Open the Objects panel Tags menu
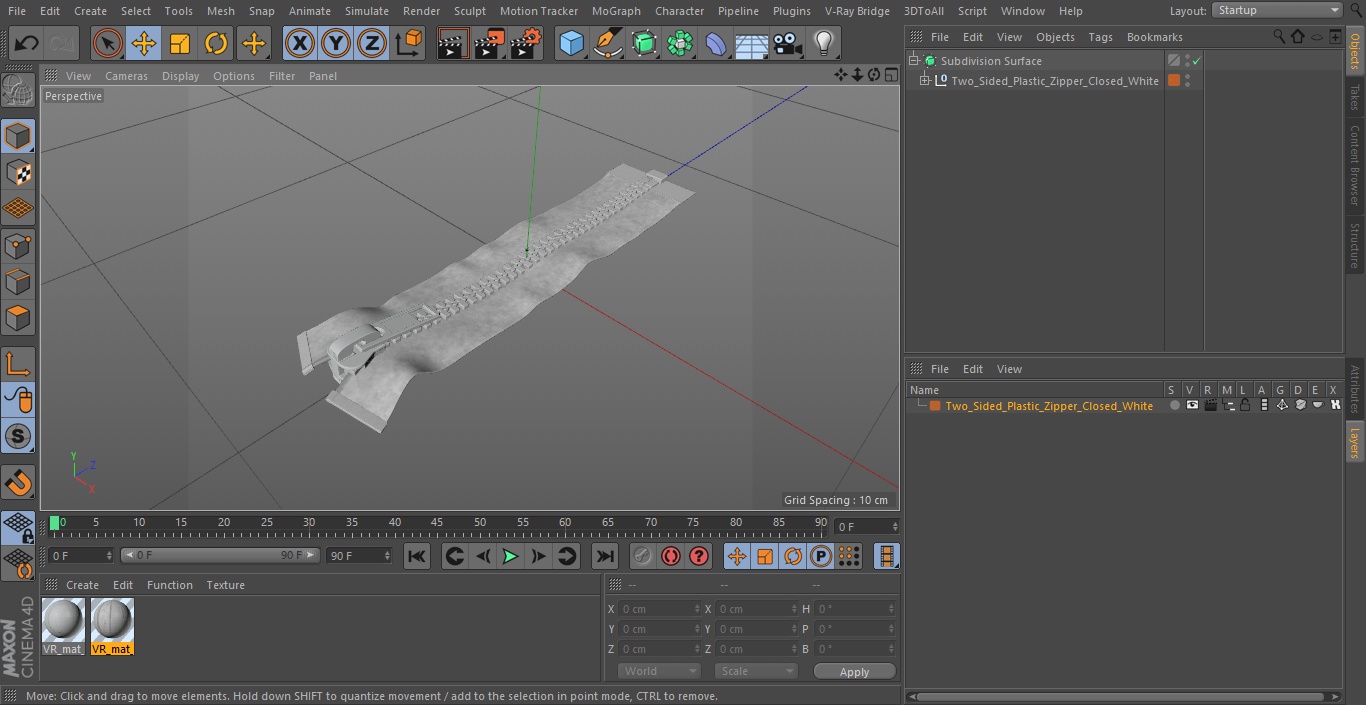 tap(1100, 37)
